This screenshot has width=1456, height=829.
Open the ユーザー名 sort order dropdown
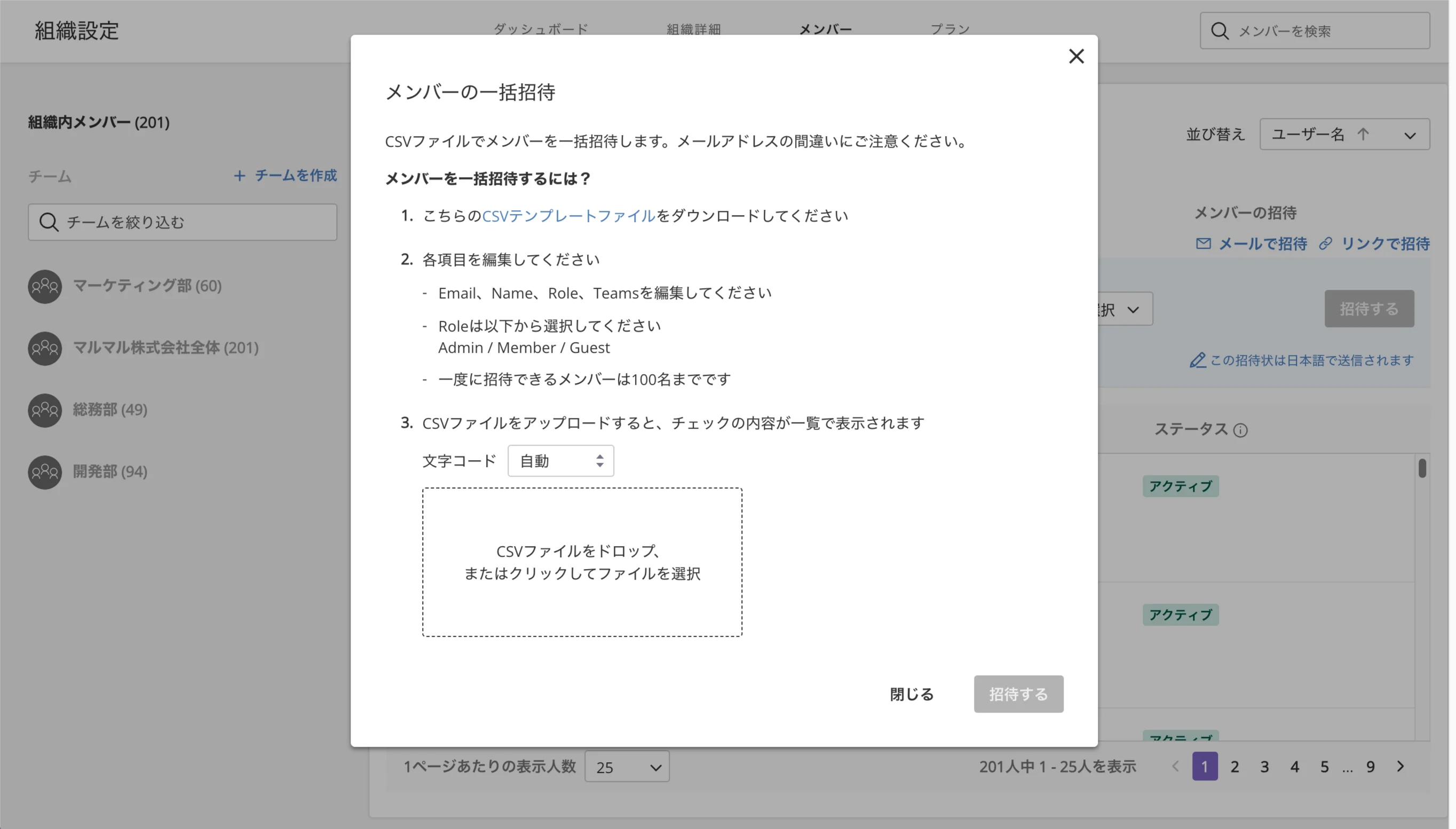click(x=1344, y=135)
